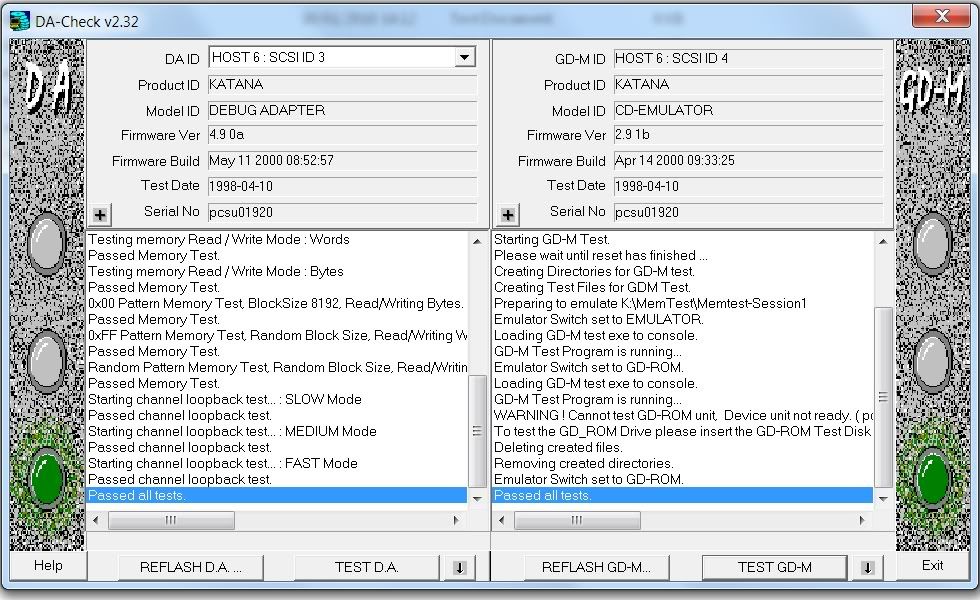Click the Exit button
Viewport: 980px width, 600px height.
[932, 565]
